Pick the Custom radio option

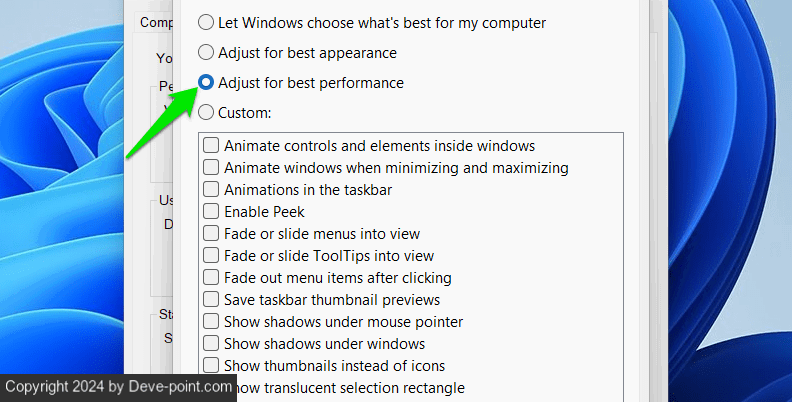(207, 112)
